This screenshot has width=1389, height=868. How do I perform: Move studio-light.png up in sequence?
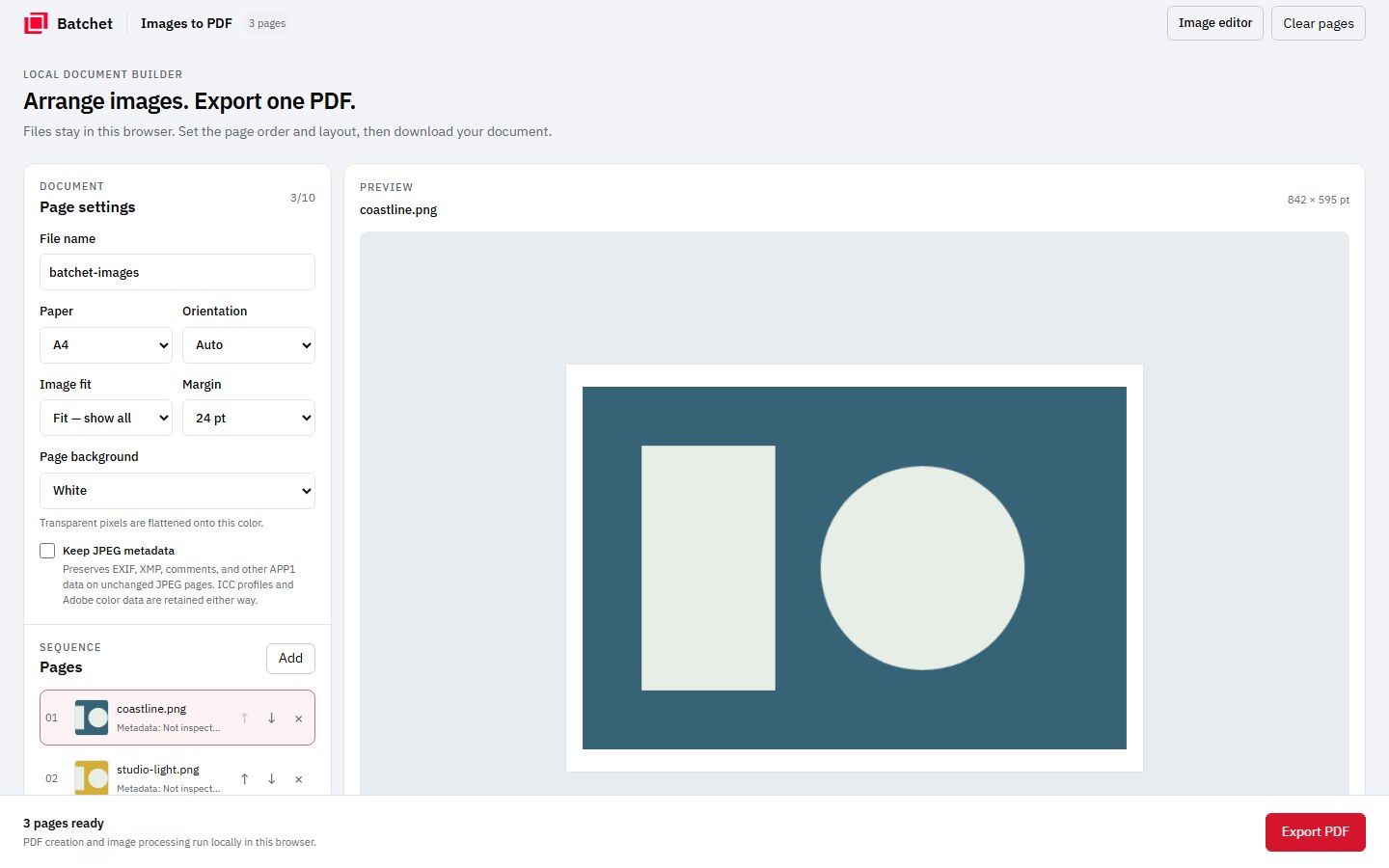tap(245, 779)
